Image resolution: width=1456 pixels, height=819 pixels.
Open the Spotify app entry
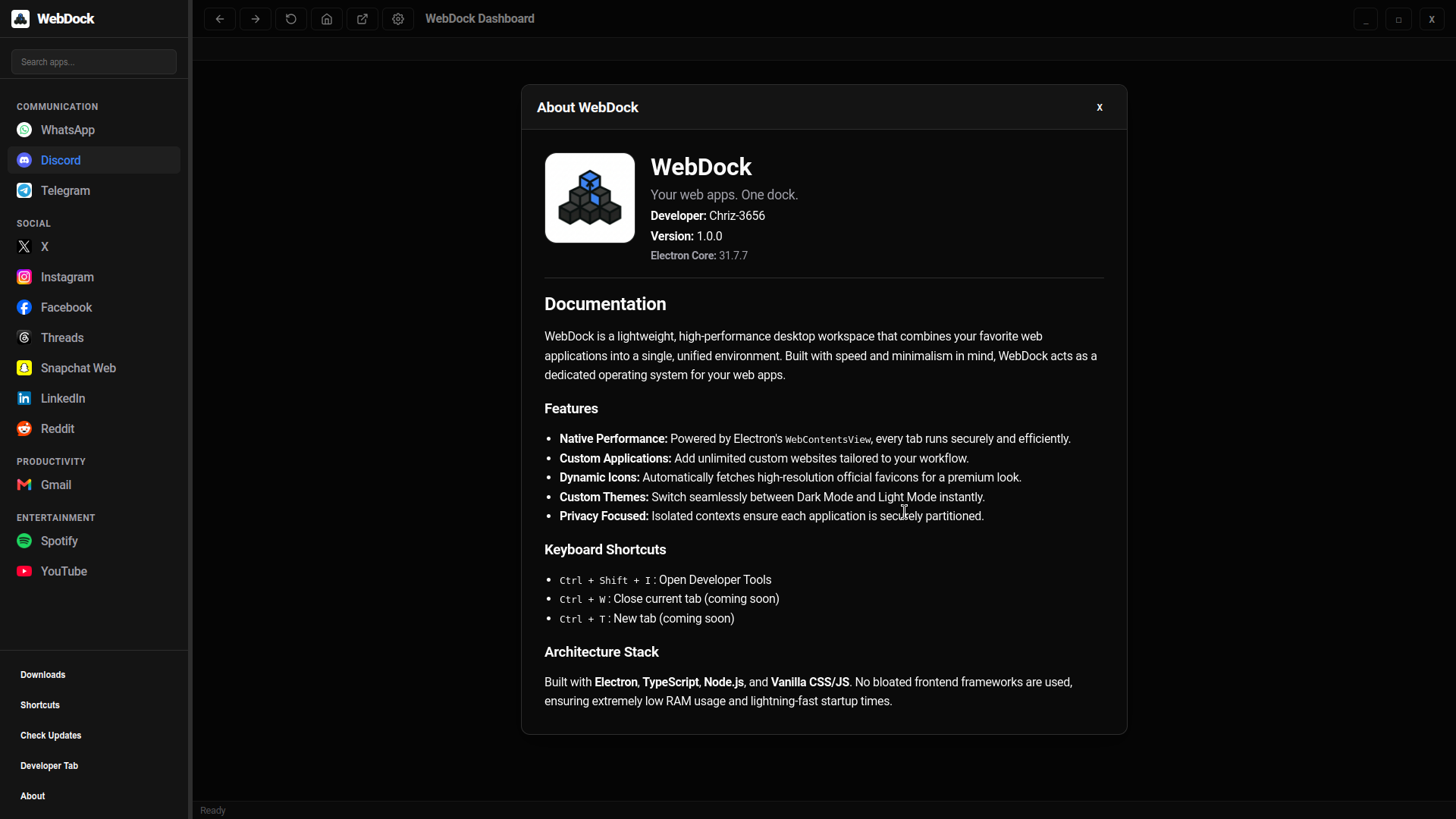pos(94,541)
